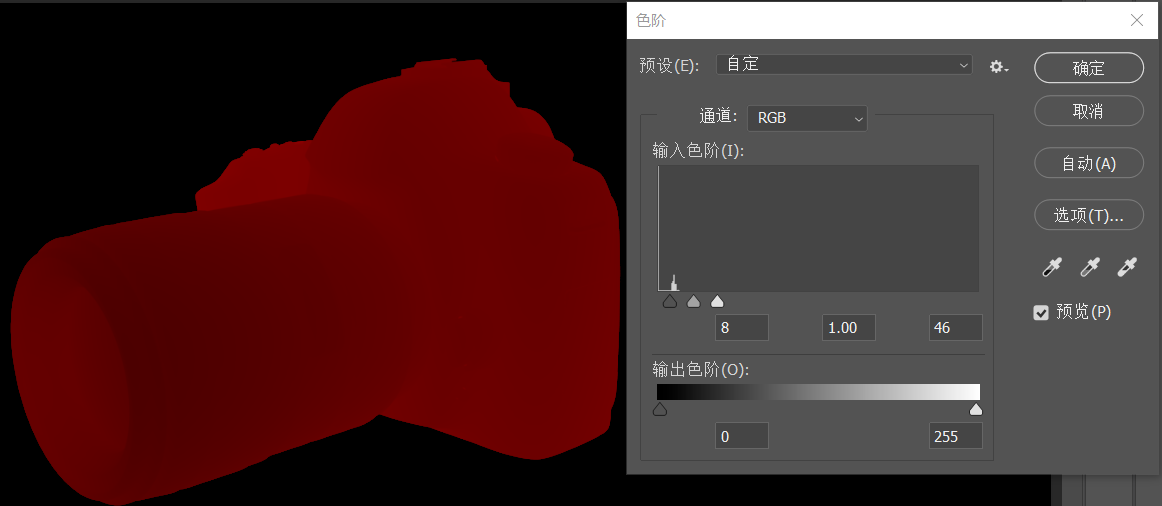Expand the 预设 dropdown showing 自定
This screenshot has width=1162, height=506.
844,65
